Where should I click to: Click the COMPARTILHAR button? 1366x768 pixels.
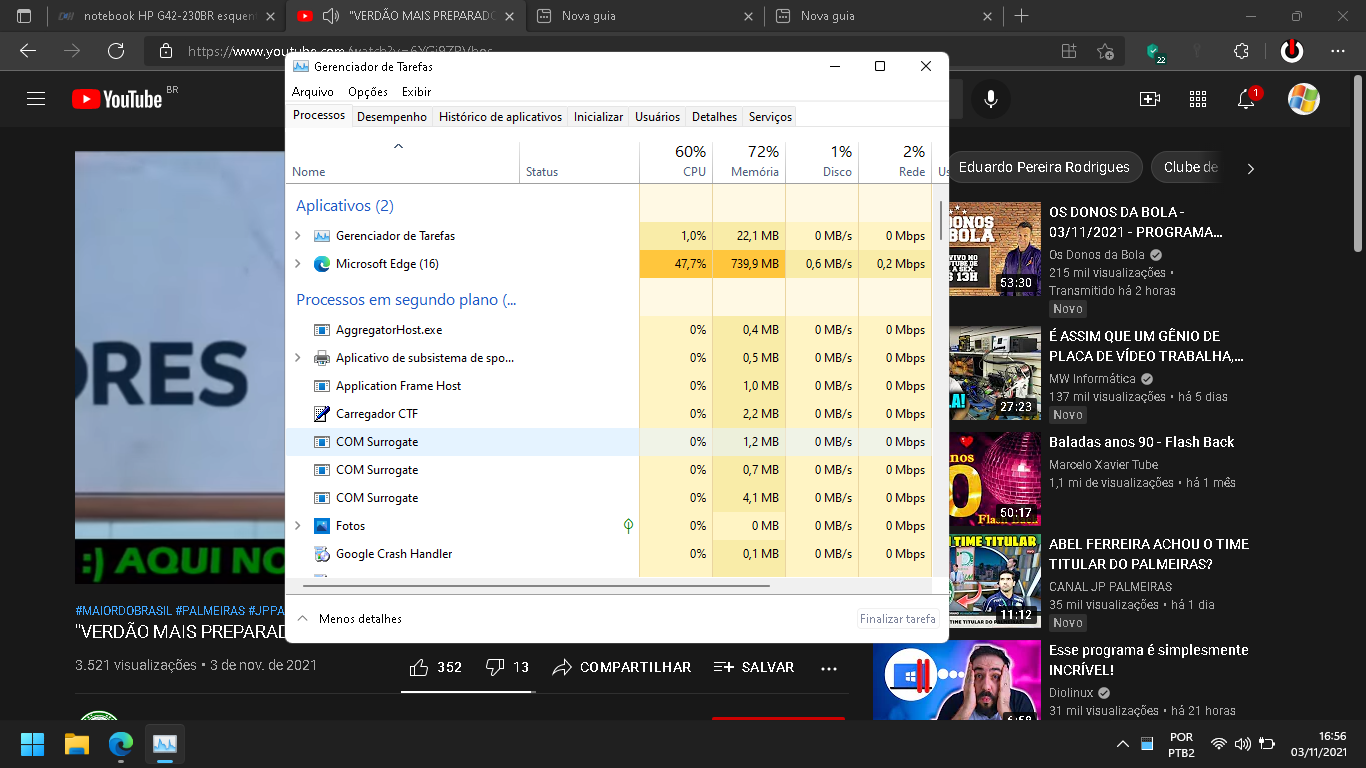coord(621,667)
